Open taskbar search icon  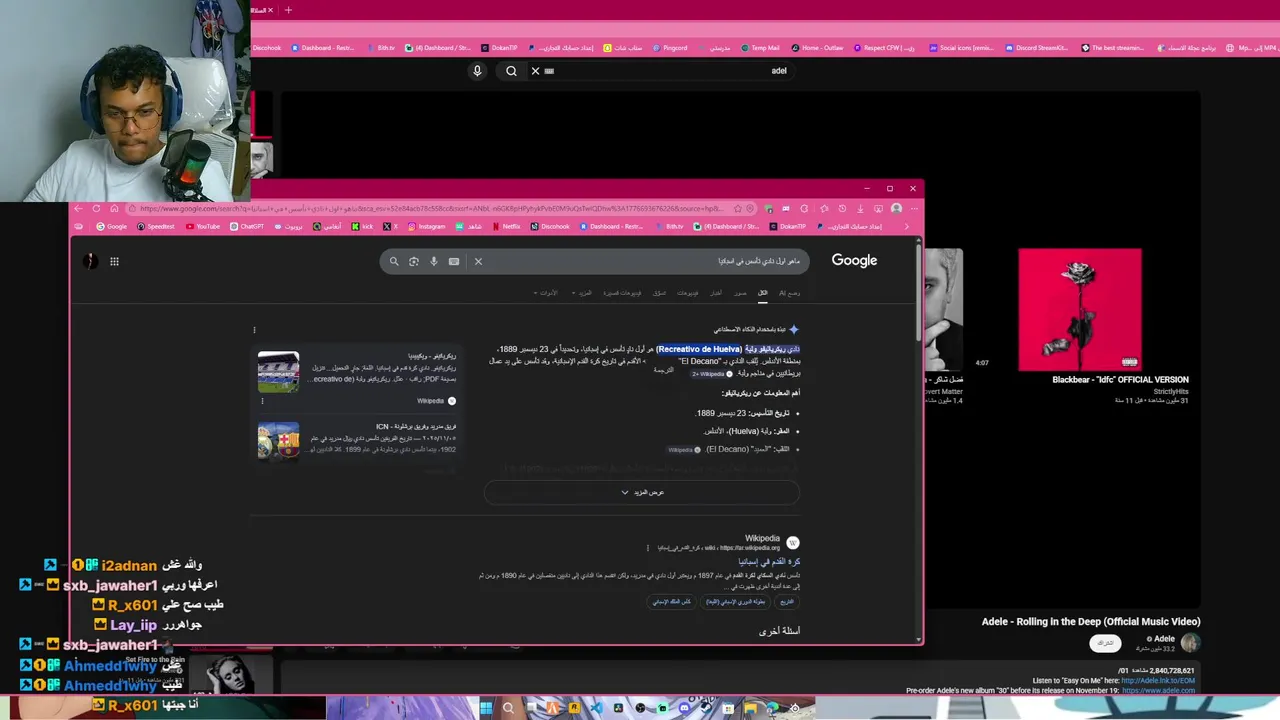coord(508,708)
